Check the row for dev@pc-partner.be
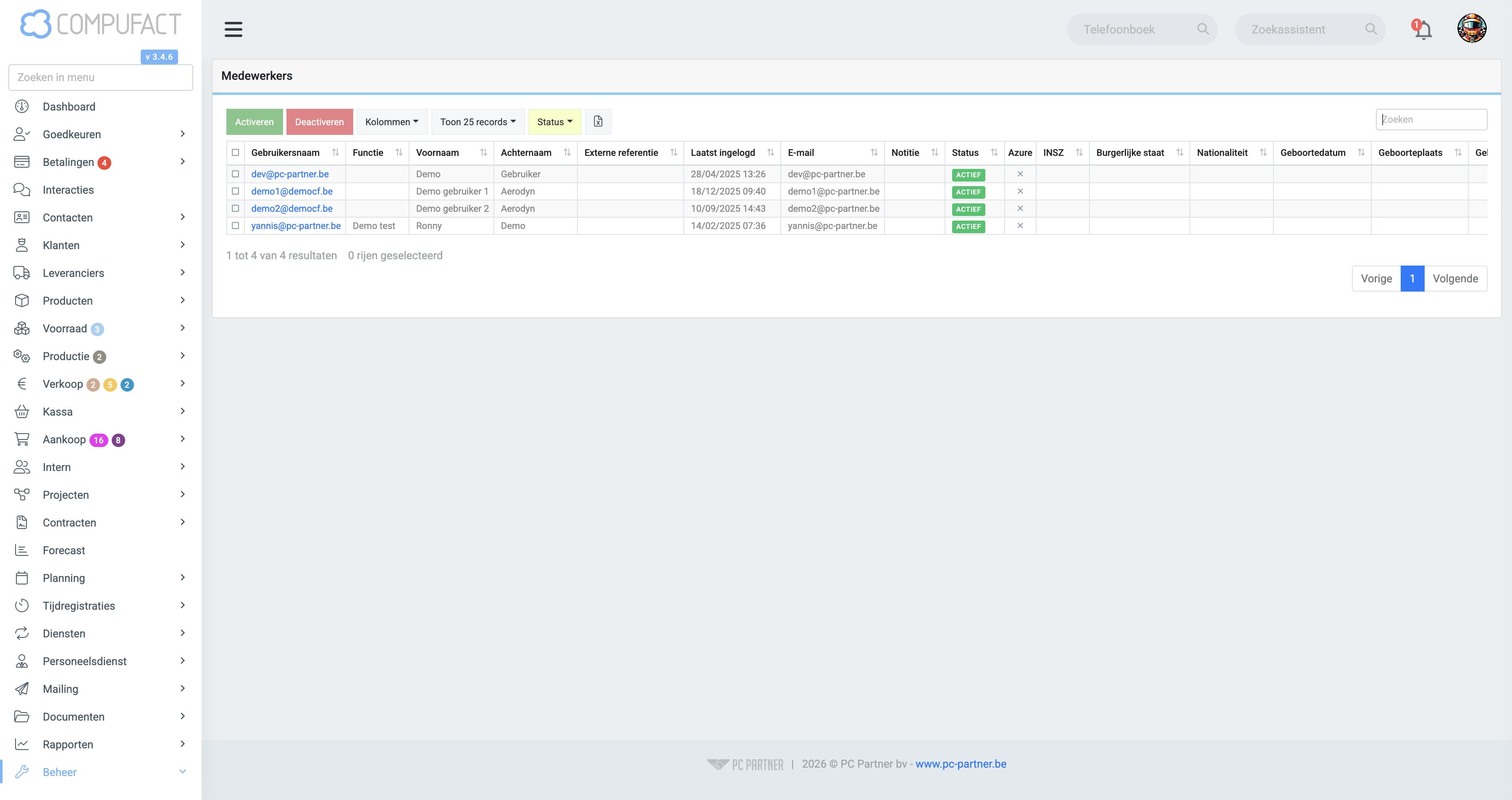1512x800 pixels. pyautogui.click(x=235, y=174)
